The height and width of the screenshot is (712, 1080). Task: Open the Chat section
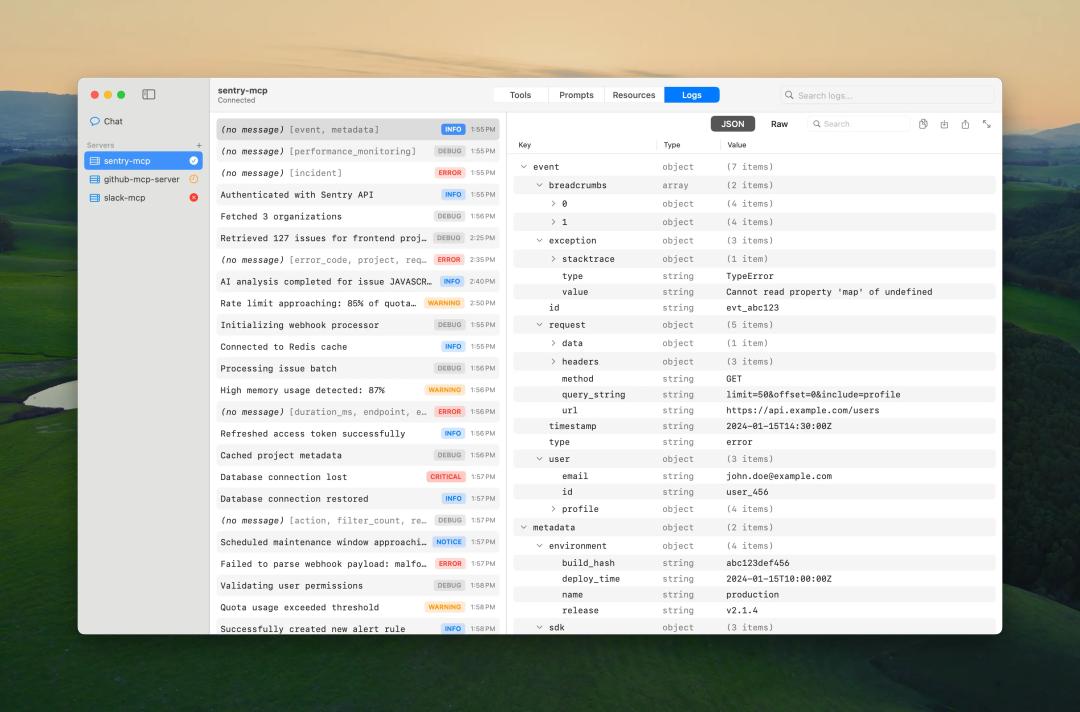coord(113,121)
